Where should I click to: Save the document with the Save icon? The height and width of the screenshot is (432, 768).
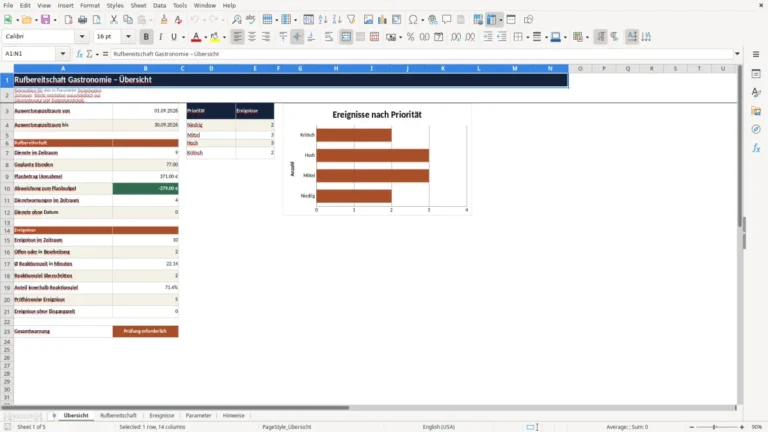tap(45, 20)
